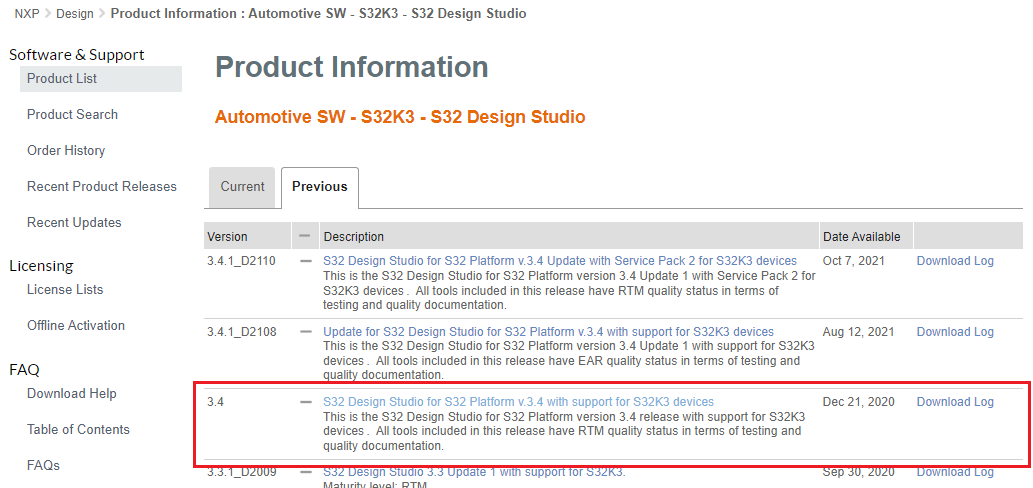
Task: Open S32 Design Studio v.3.4 Service Pack 2 link
Action: click(560, 261)
